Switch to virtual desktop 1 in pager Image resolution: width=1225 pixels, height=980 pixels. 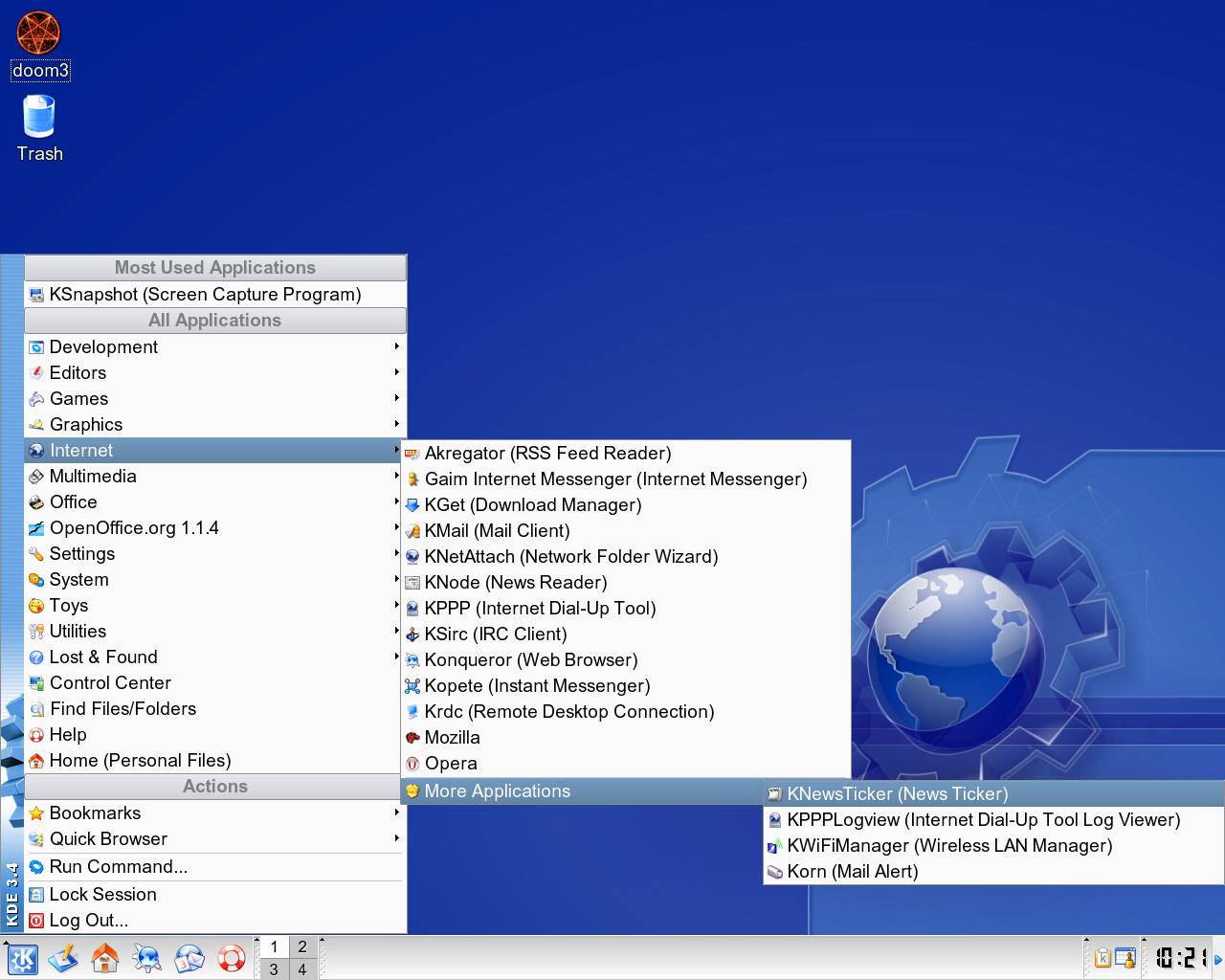(x=274, y=947)
